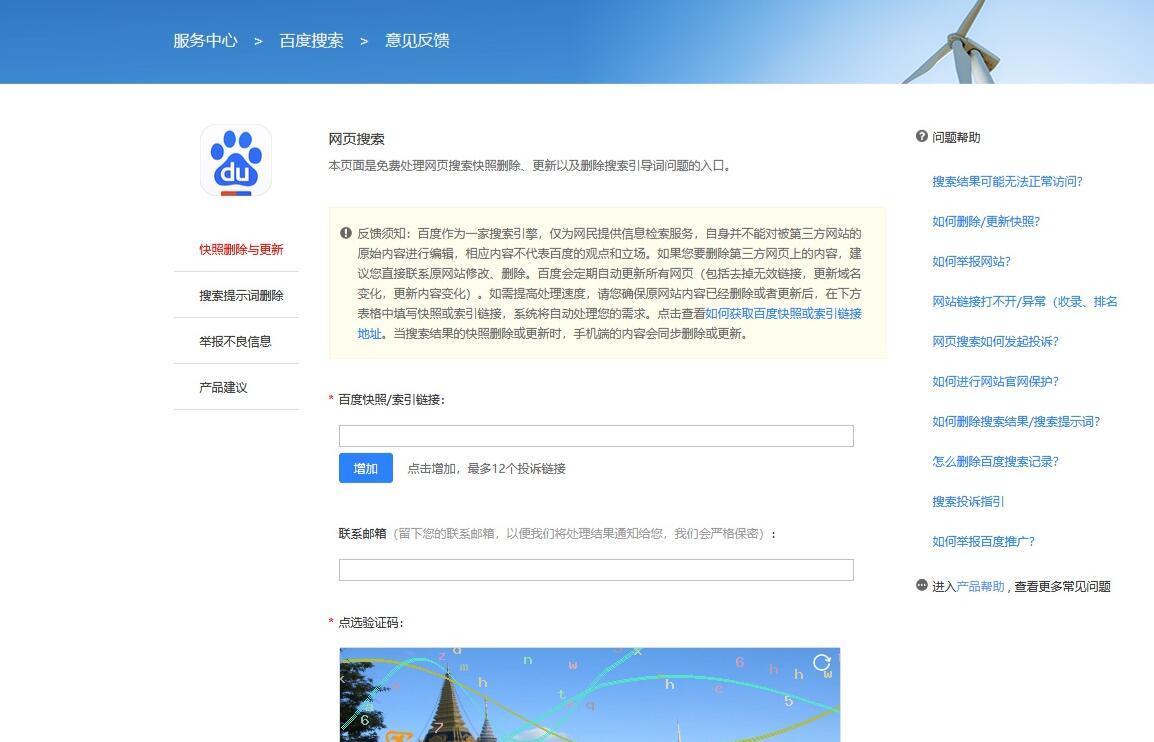Image resolution: width=1154 pixels, height=742 pixels.
Task: Follow the 产品帮助 link for more questions
Action: pos(980,586)
